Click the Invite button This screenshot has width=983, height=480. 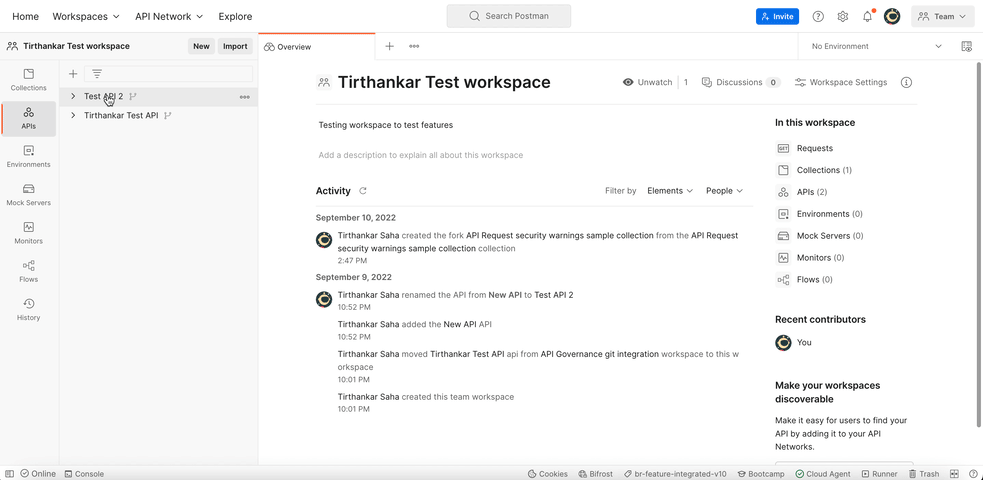777,17
